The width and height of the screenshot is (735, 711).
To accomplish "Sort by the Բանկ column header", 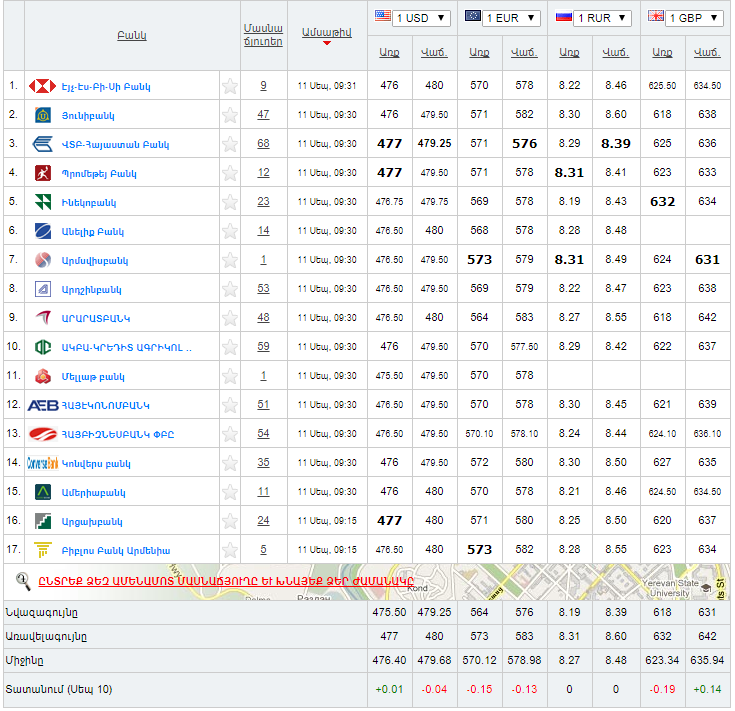I will [131, 35].
